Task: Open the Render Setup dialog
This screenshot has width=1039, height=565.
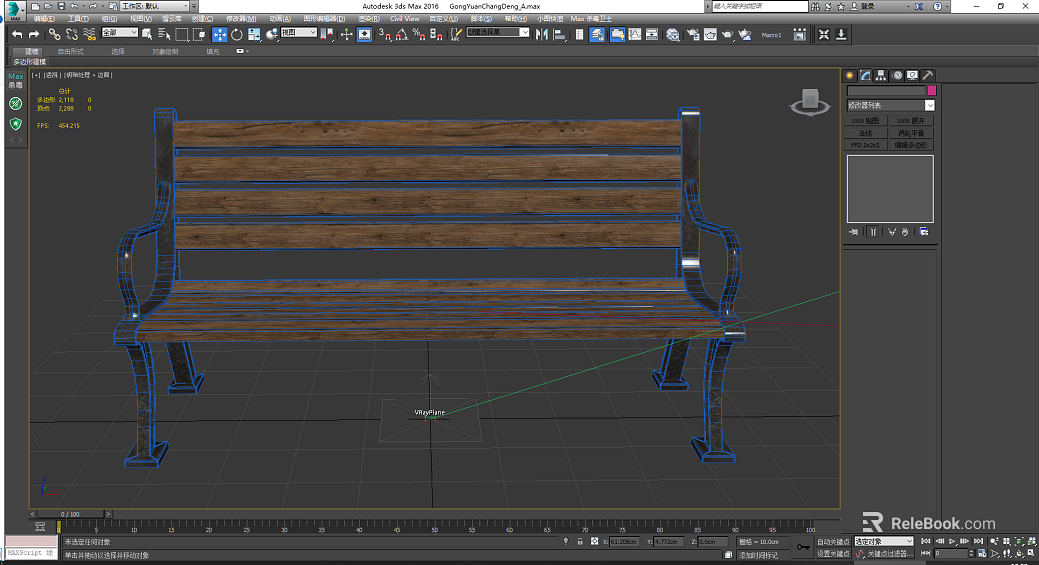Action: (693, 34)
